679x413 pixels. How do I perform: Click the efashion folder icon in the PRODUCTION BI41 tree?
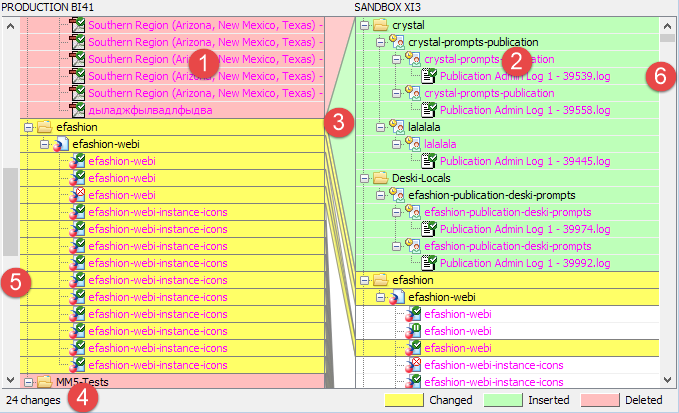(45, 127)
